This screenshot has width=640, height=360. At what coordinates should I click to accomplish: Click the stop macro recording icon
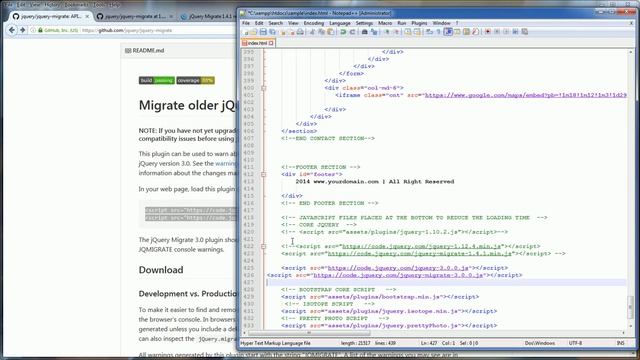pyautogui.click(x=497, y=32)
